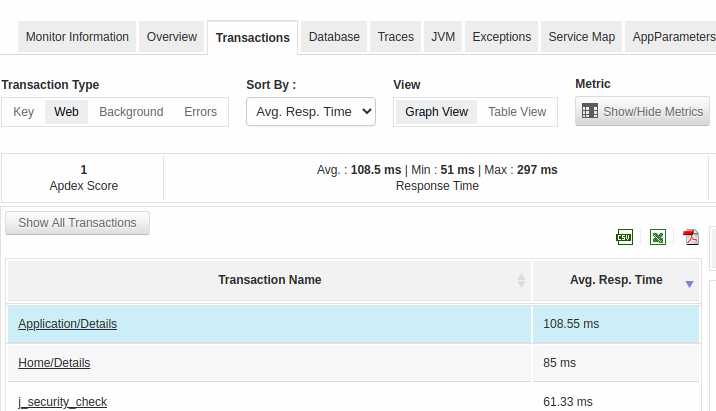Go to the Exceptions tab
Viewport: 716px width, 411px height.
[x=502, y=37]
